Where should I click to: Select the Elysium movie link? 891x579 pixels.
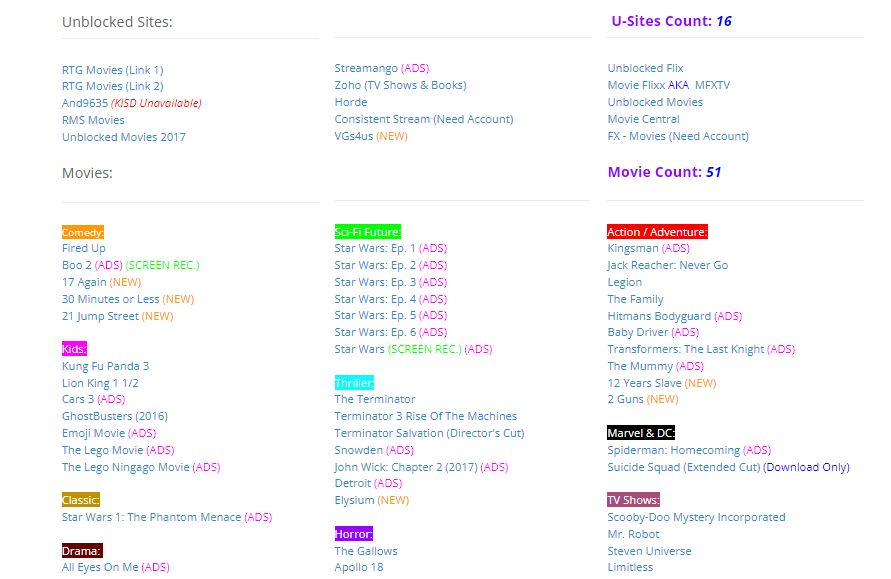(355, 501)
